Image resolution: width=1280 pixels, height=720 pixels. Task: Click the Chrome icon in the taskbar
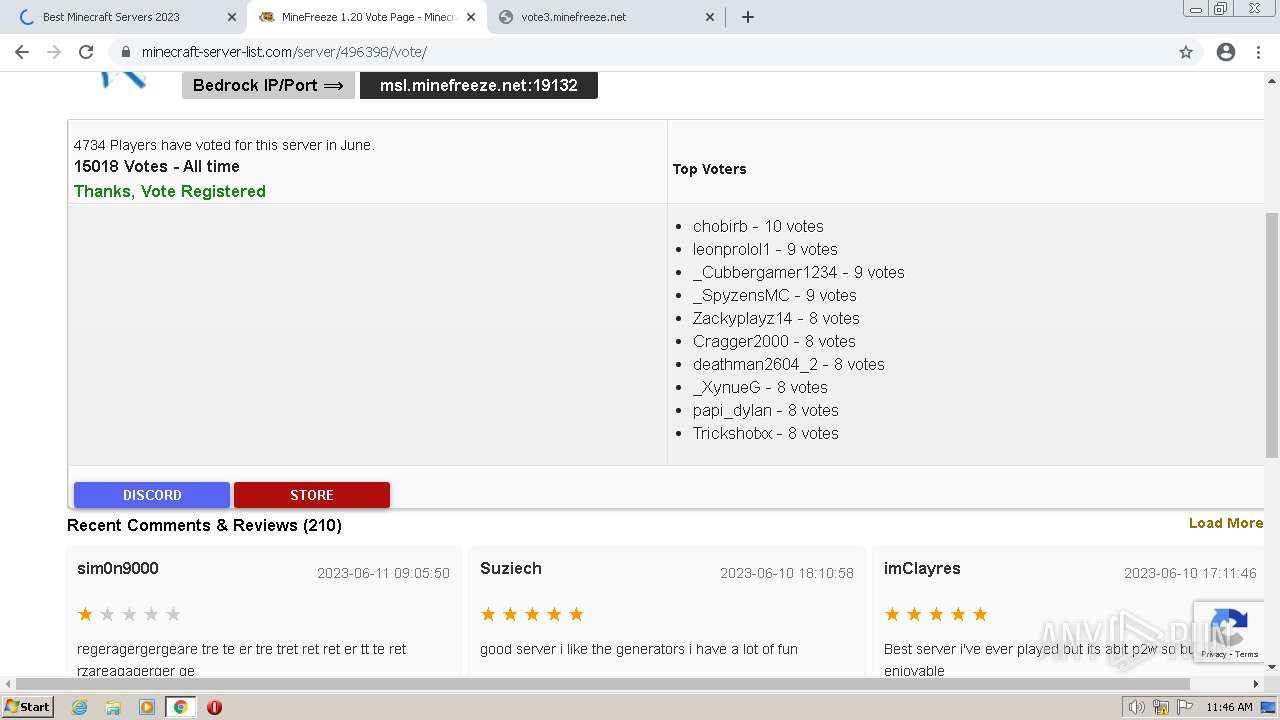tap(180, 707)
